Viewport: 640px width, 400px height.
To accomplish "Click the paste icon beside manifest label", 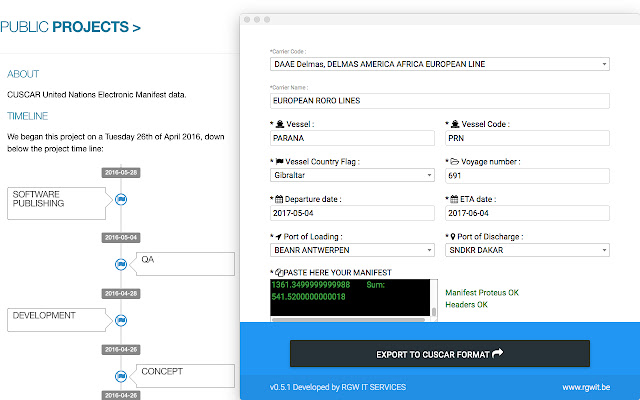I will pyautogui.click(x=279, y=272).
